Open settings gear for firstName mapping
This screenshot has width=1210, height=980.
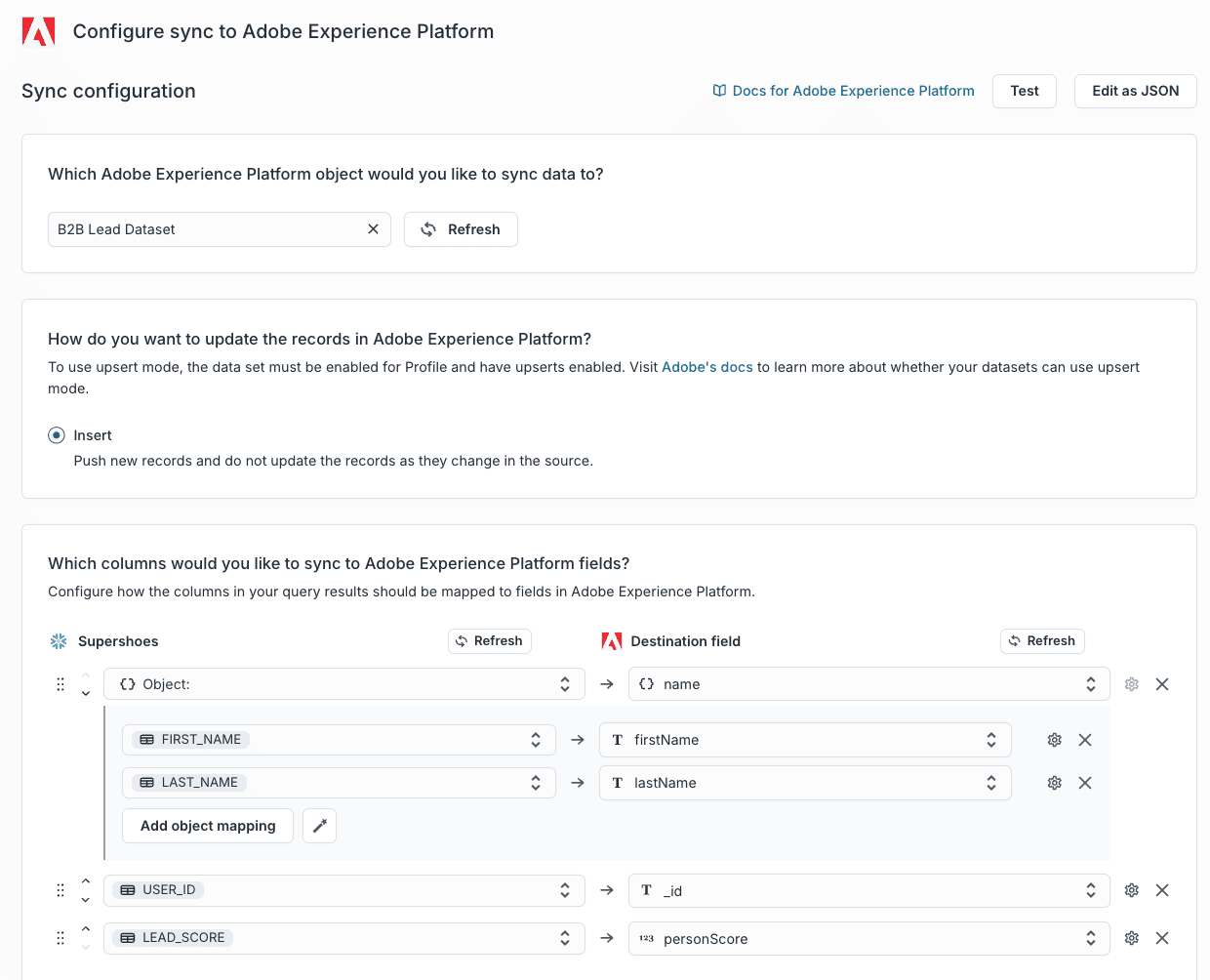[1054, 740]
